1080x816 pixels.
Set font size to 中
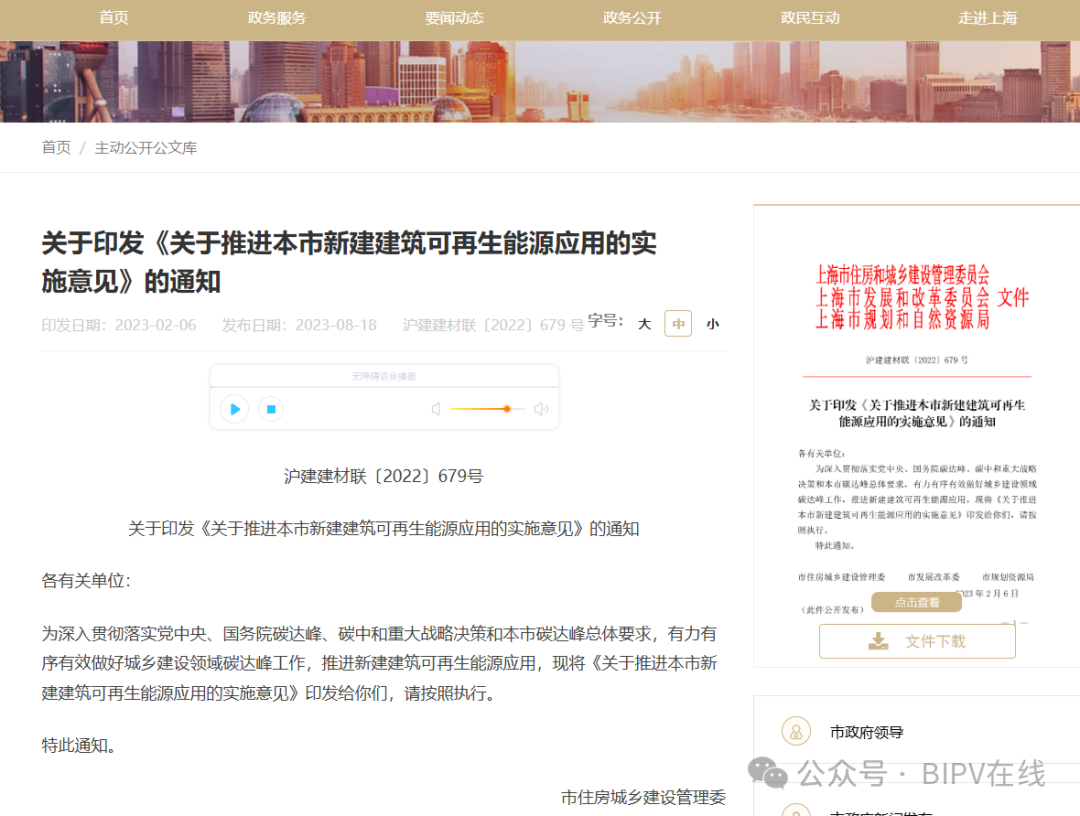click(x=678, y=324)
